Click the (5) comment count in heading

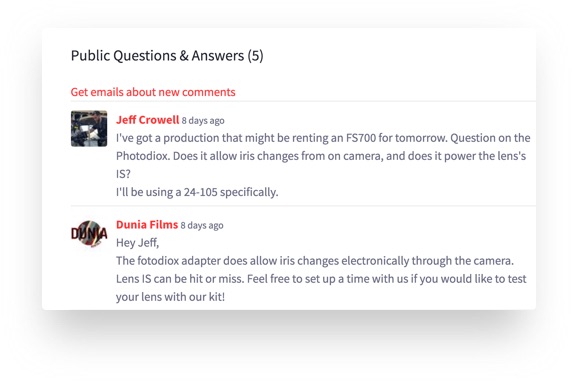tap(255, 55)
